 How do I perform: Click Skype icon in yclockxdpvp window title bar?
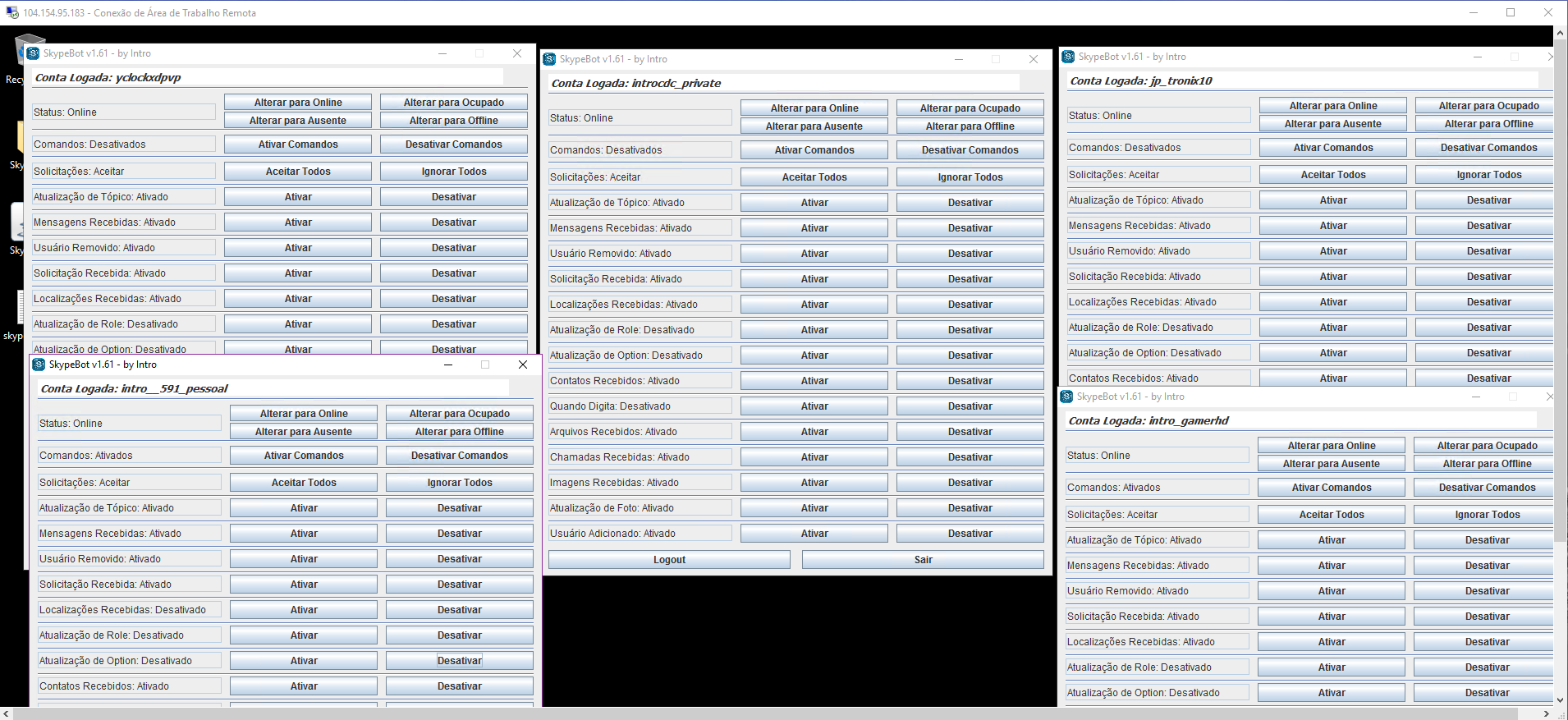pyautogui.click(x=33, y=53)
